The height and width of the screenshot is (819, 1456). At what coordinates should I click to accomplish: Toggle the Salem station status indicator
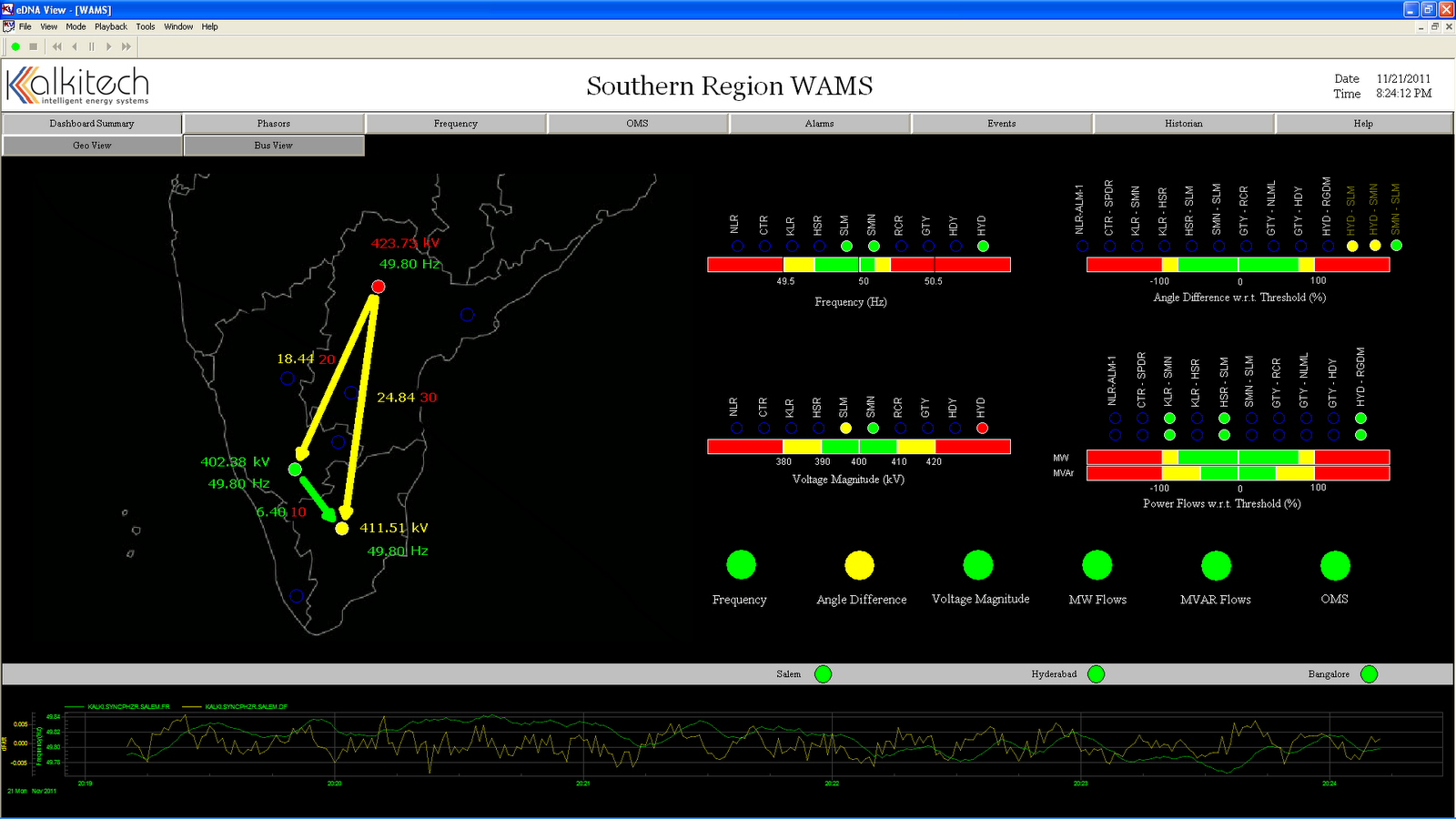tap(823, 673)
